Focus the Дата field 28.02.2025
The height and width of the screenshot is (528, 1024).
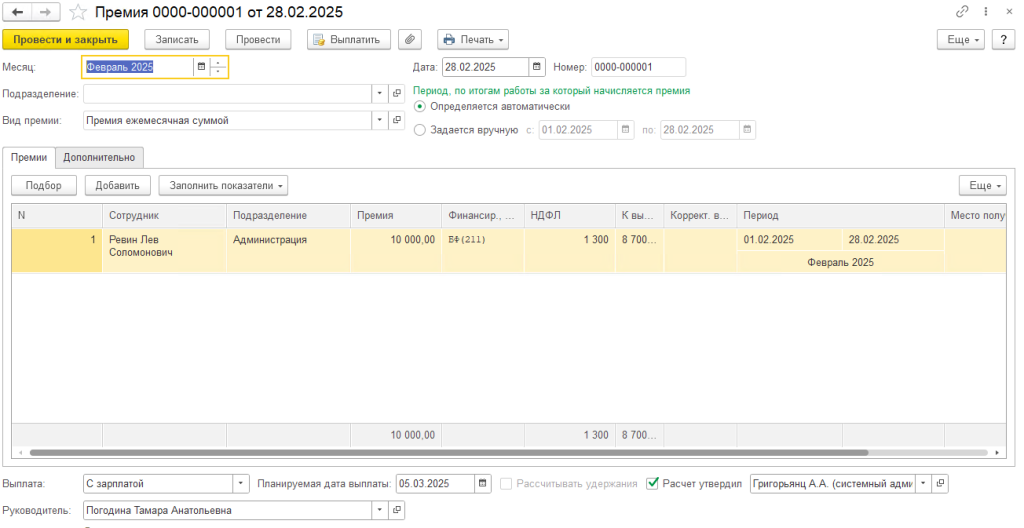(485, 67)
